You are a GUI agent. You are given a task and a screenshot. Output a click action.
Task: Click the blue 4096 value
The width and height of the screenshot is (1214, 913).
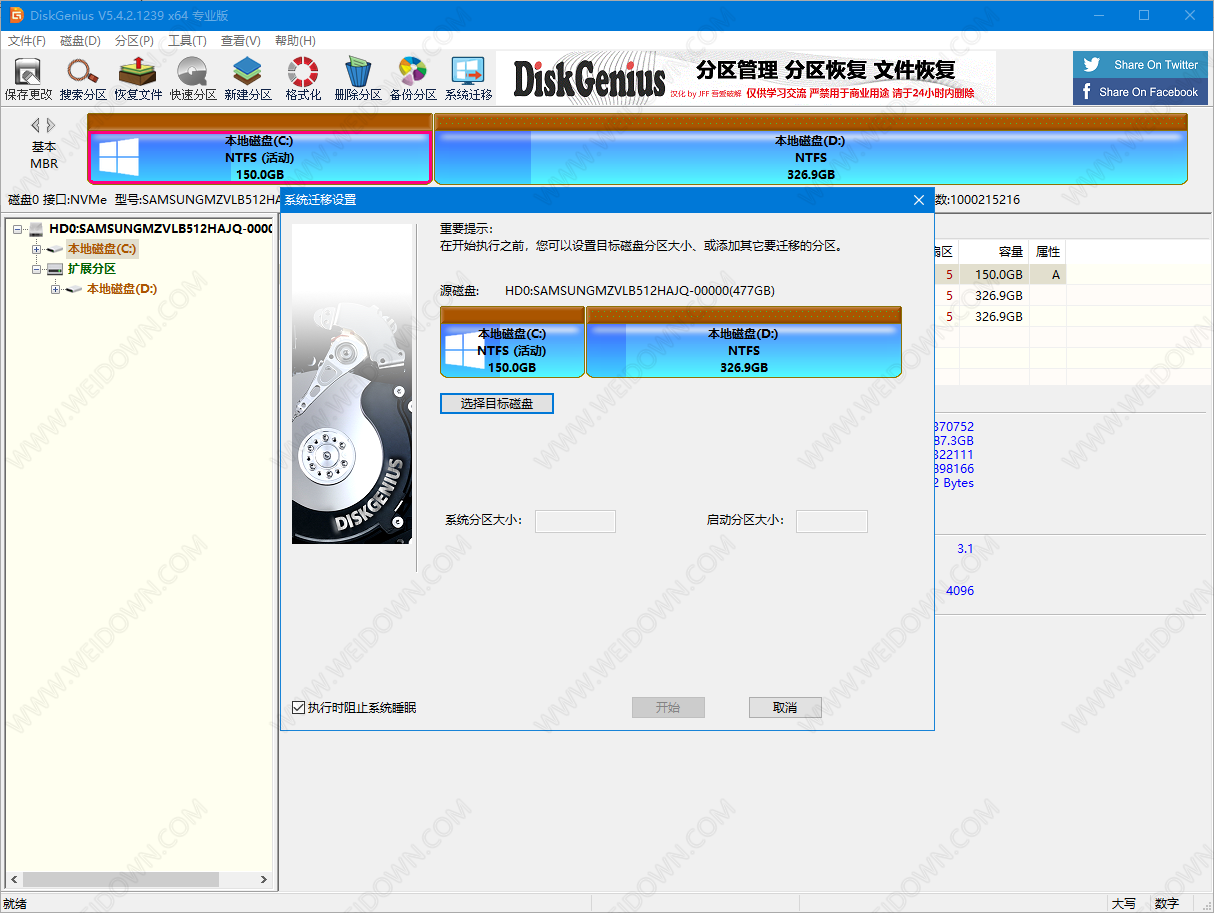(960, 591)
